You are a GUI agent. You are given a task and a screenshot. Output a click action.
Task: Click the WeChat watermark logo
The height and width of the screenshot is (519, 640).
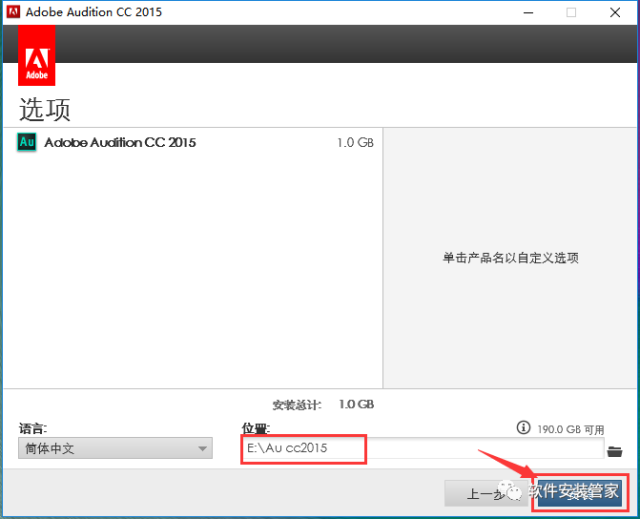click(x=515, y=491)
